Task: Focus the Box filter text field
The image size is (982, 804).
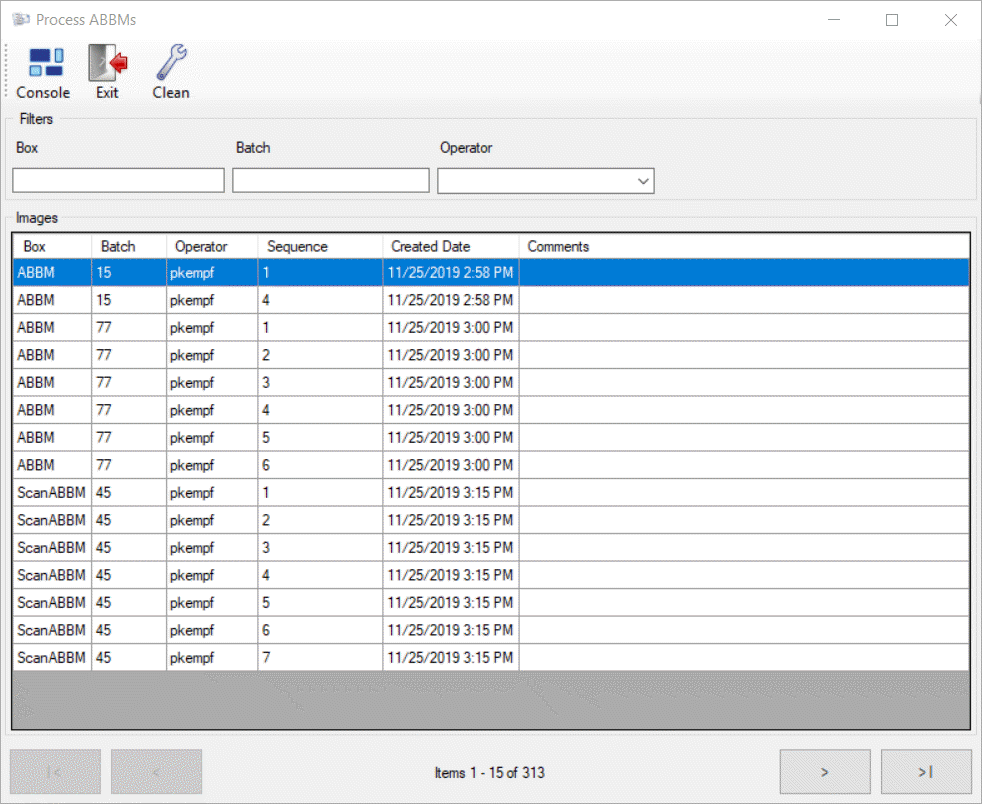Action: point(118,180)
